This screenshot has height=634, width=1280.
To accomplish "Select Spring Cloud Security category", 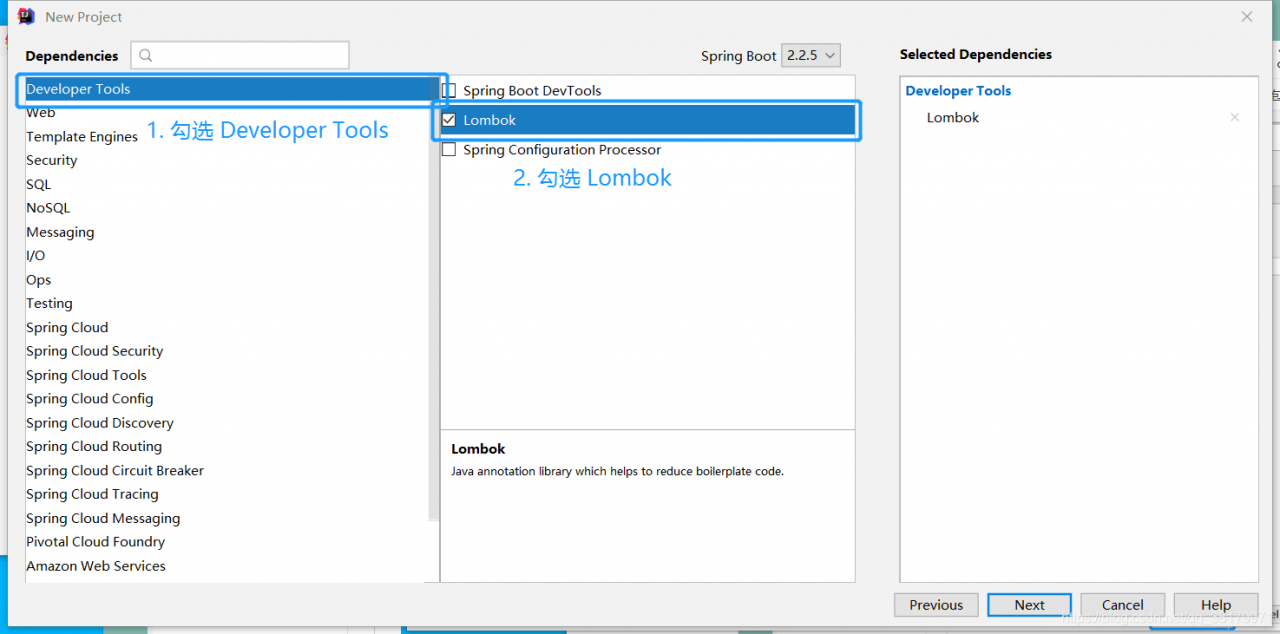I will pyautogui.click(x=95, y=351).
